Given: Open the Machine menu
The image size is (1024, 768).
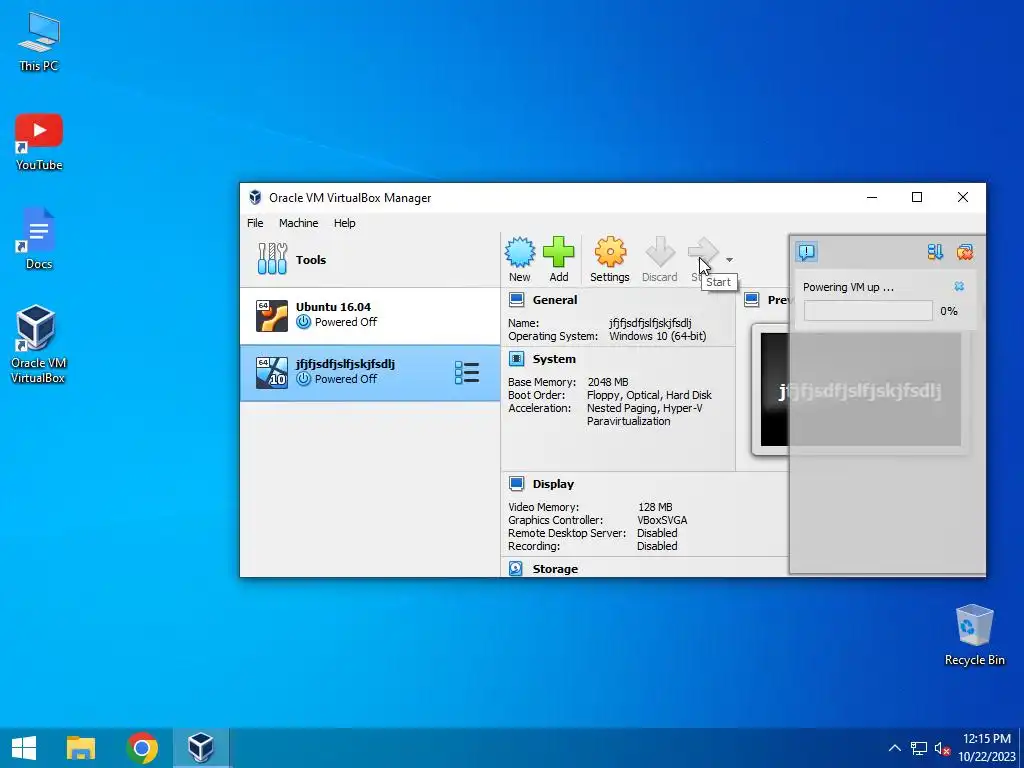Looking at the screenshot, I should pos(298,223).
